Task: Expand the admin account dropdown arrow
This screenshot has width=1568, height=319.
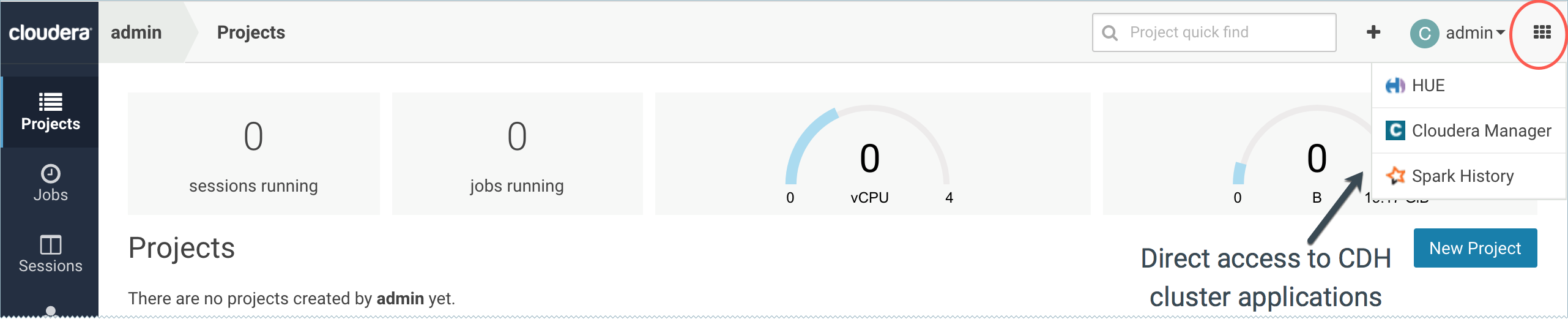Action: point(1500,32)
